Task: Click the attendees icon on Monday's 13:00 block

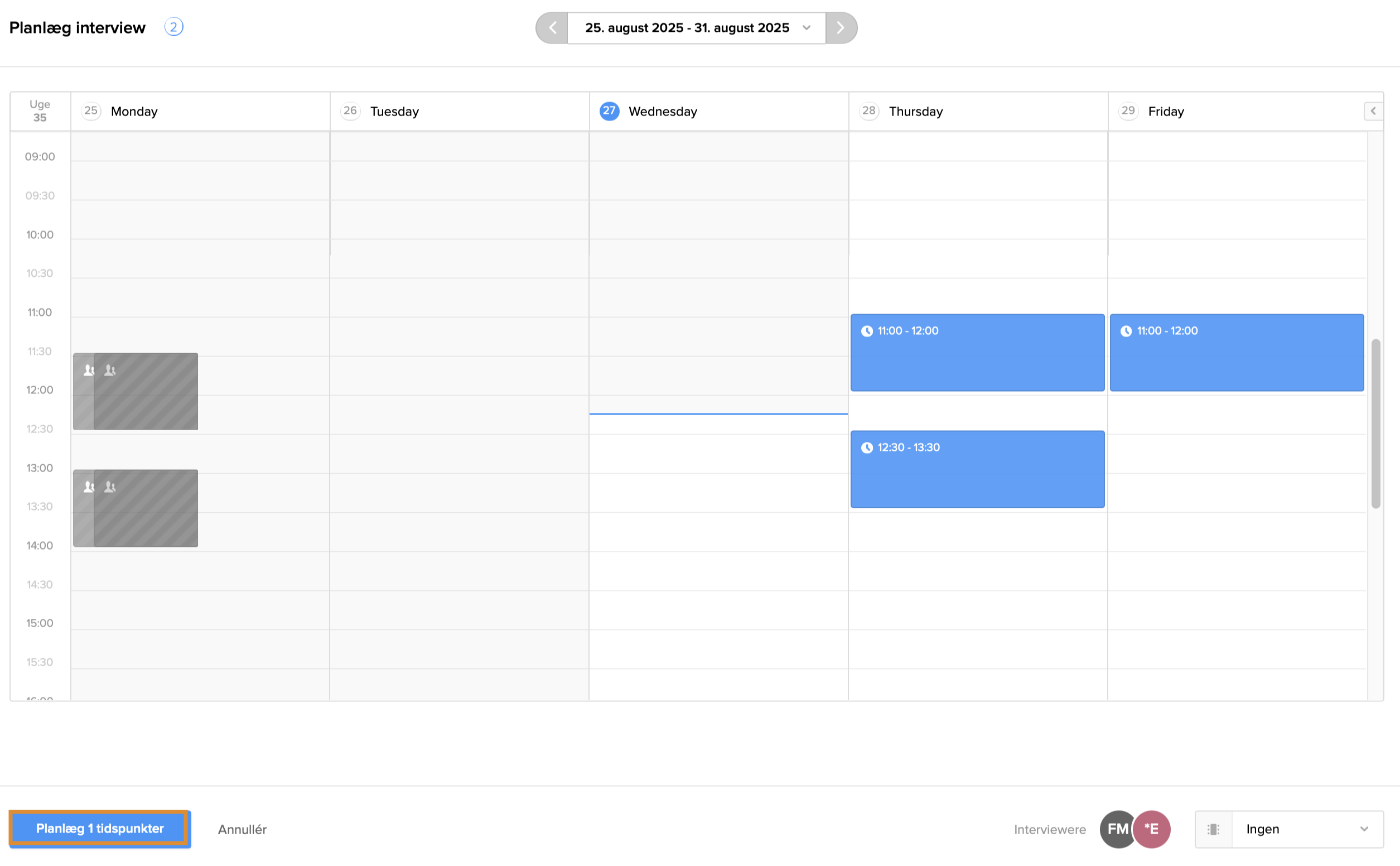Action: pyautogui.click(x=110, y=487)
